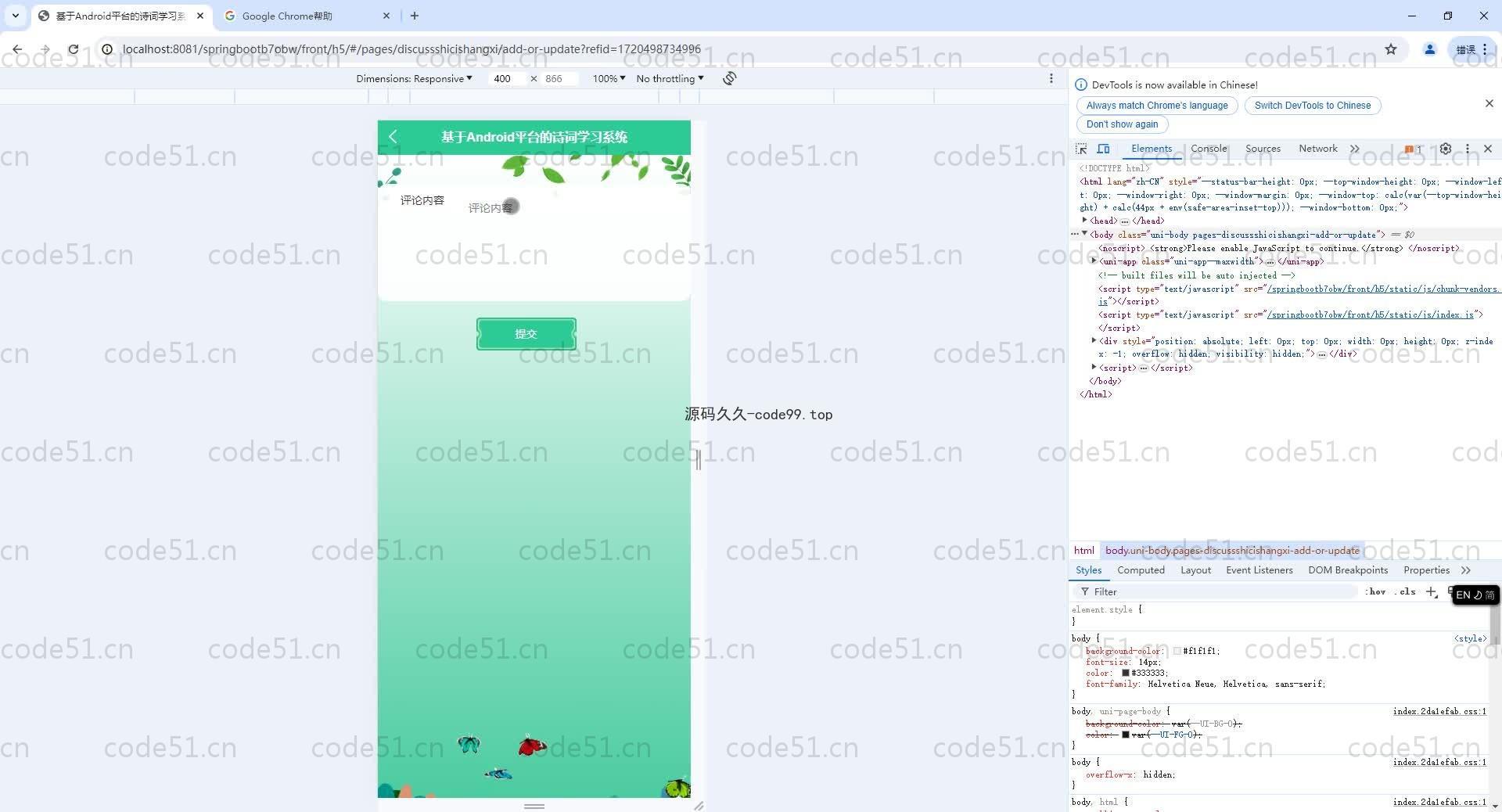Open the issues counter badge in DevTools
Screen dimensions: 1502x812
[1412, 149]
